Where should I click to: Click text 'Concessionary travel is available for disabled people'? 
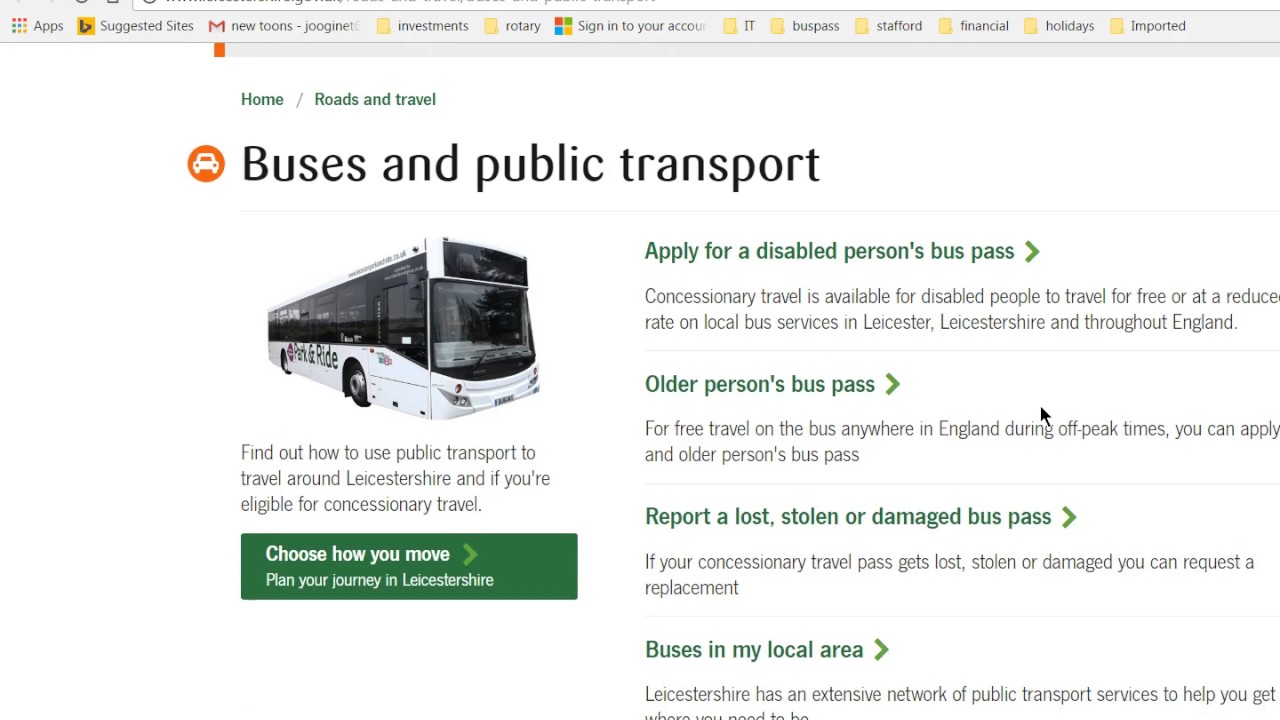843,296
